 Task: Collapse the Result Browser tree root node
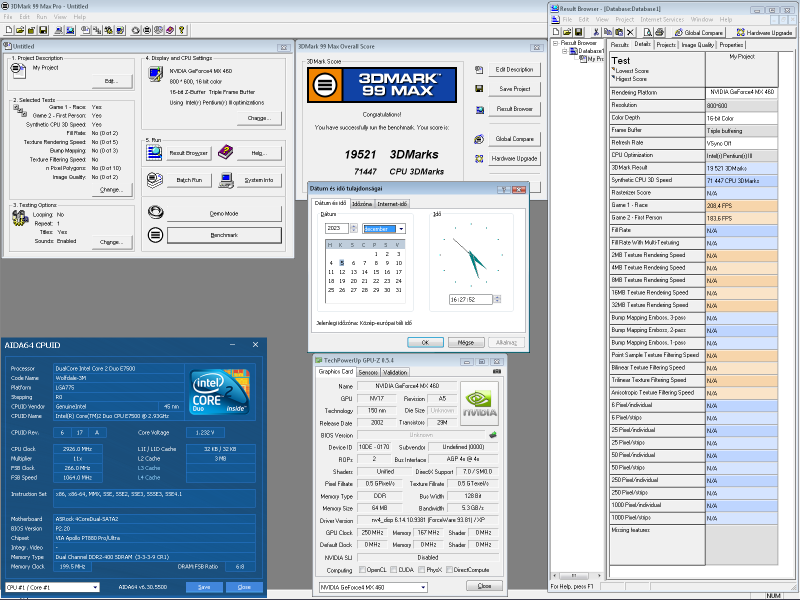pyautogui.click(x=556, y=43)
